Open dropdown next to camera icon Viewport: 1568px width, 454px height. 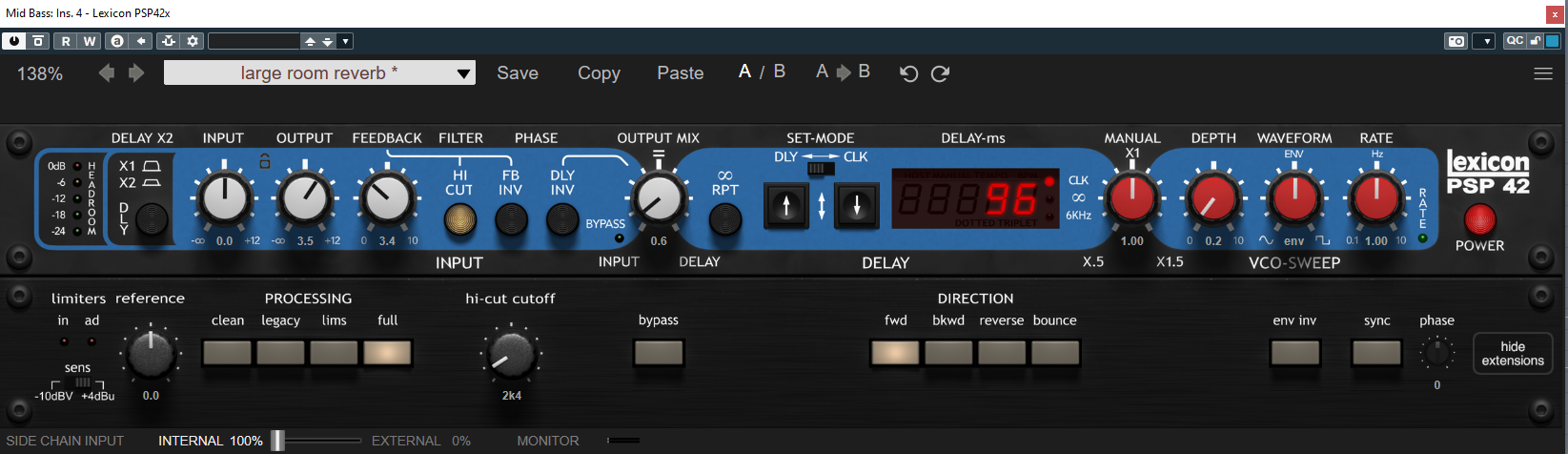point(1483,41)
